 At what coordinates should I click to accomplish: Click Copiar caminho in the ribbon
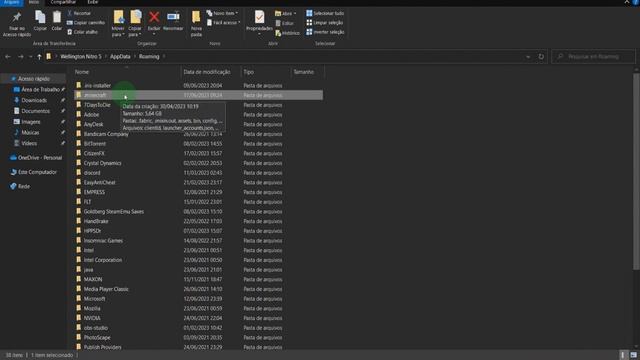[86, 22]
